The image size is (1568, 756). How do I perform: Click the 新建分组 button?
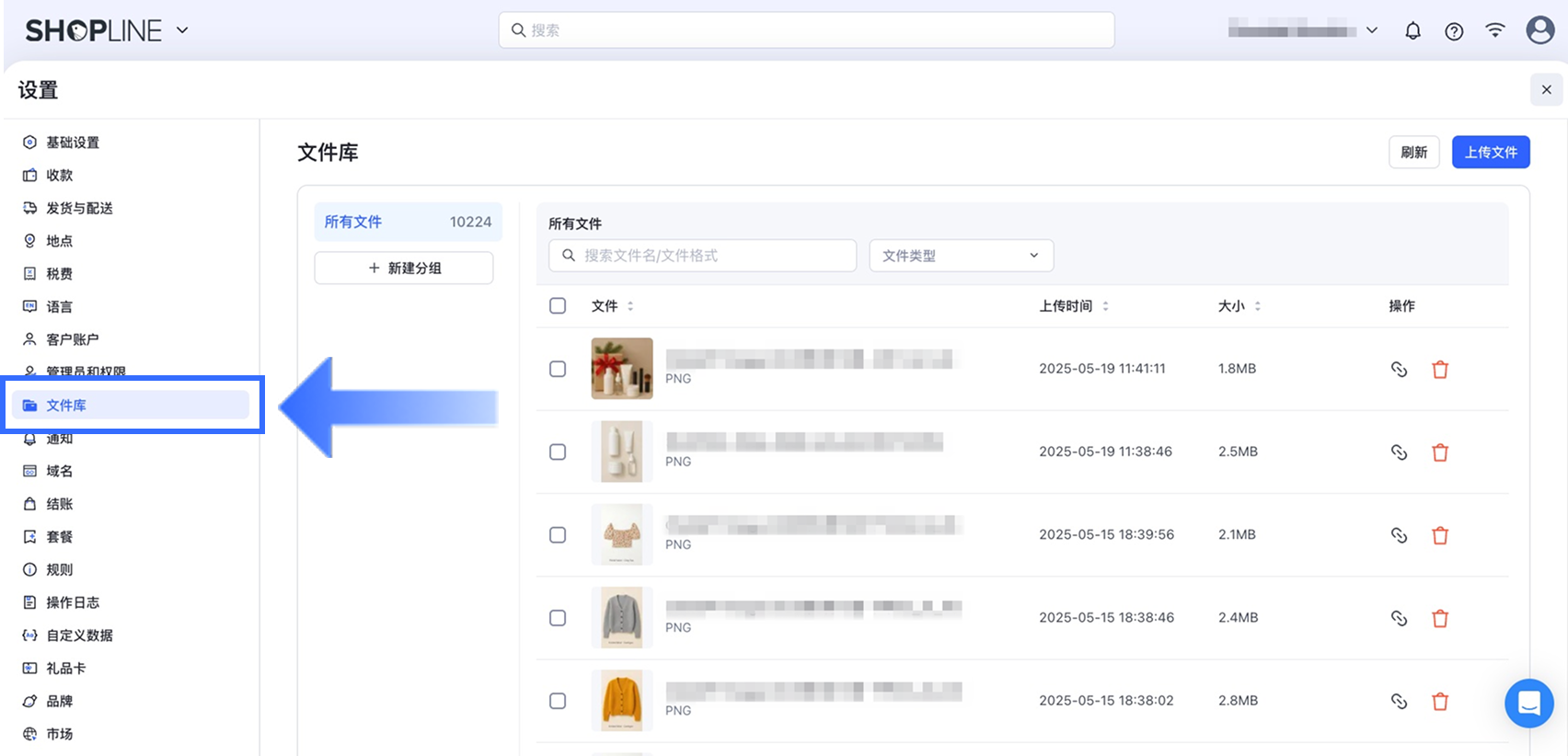pyautogui.click(x=404, y=268)
